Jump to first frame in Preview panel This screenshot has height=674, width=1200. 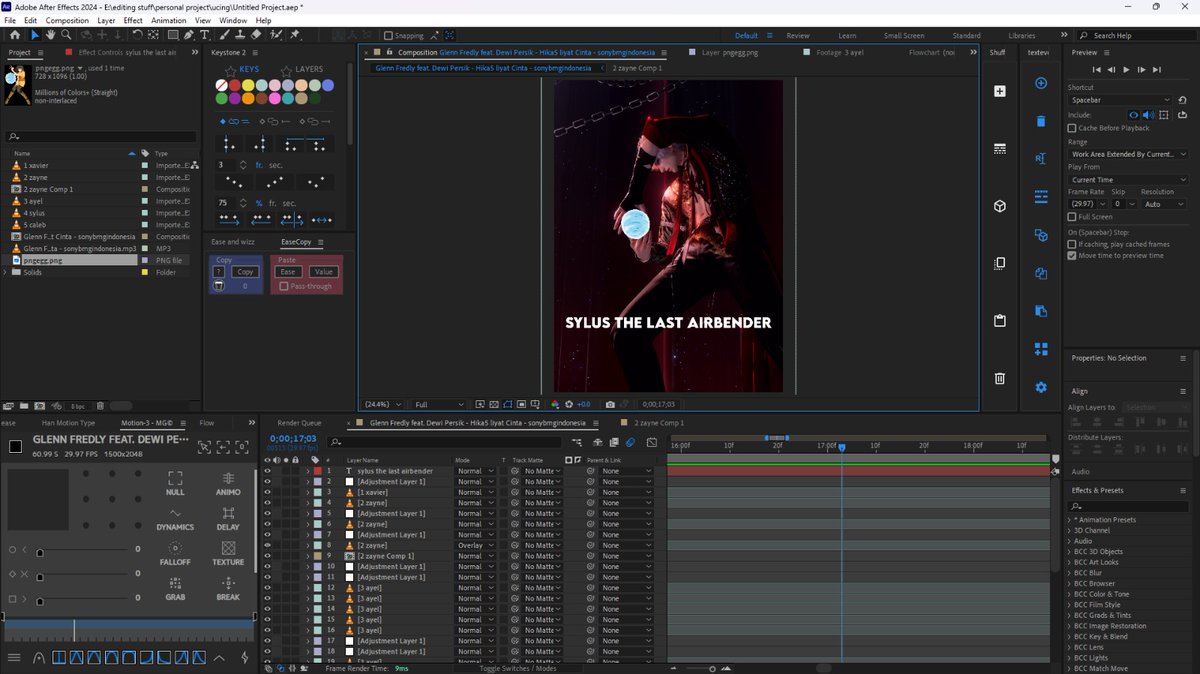click(x=1096, y=70)
